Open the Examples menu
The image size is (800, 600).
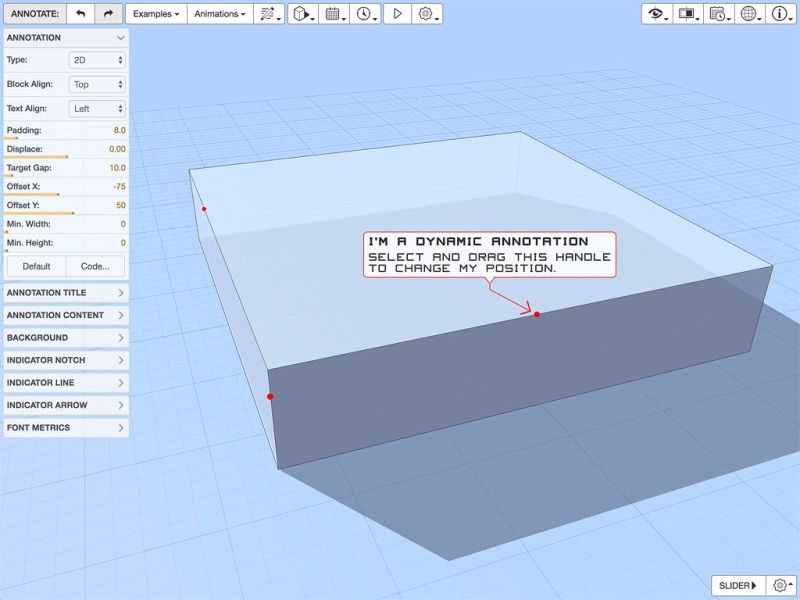pos(156,14)
